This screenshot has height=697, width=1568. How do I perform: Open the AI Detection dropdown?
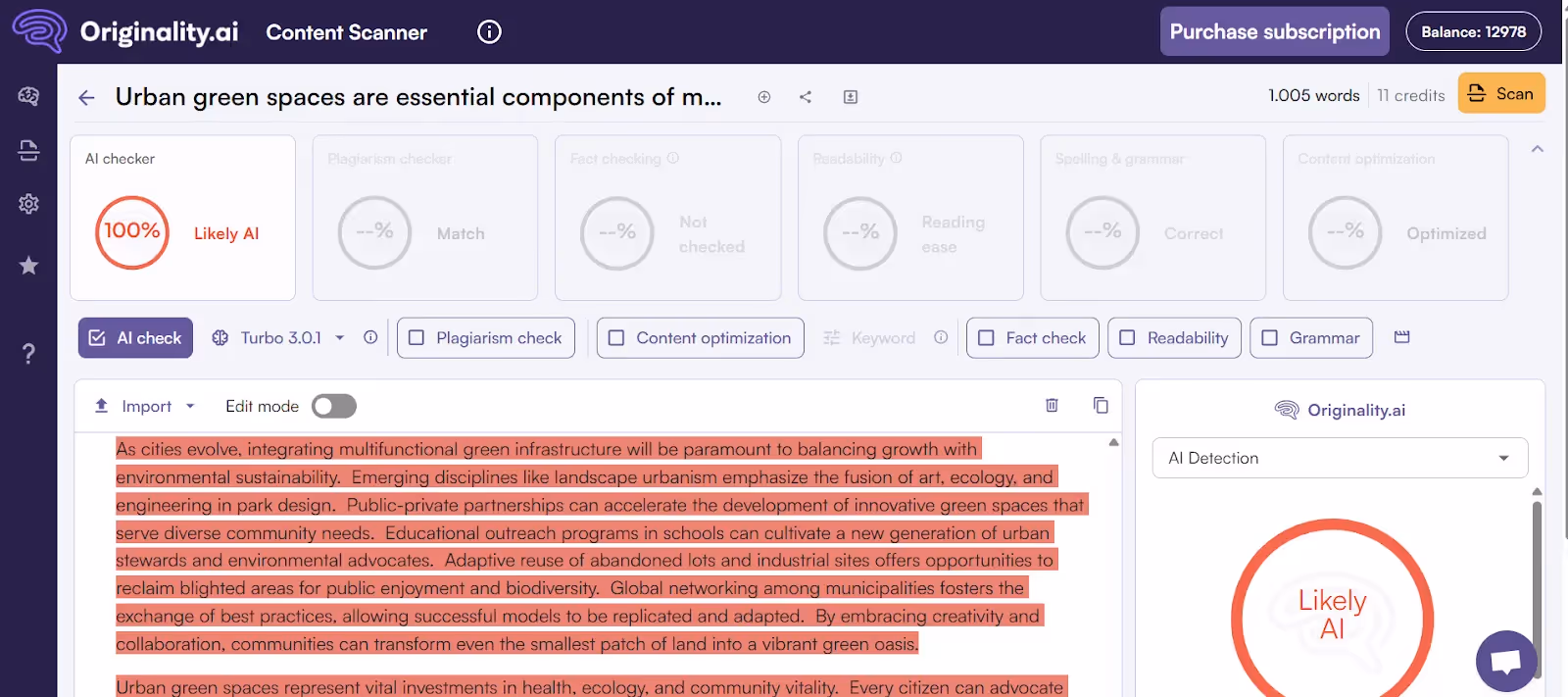1340,458
